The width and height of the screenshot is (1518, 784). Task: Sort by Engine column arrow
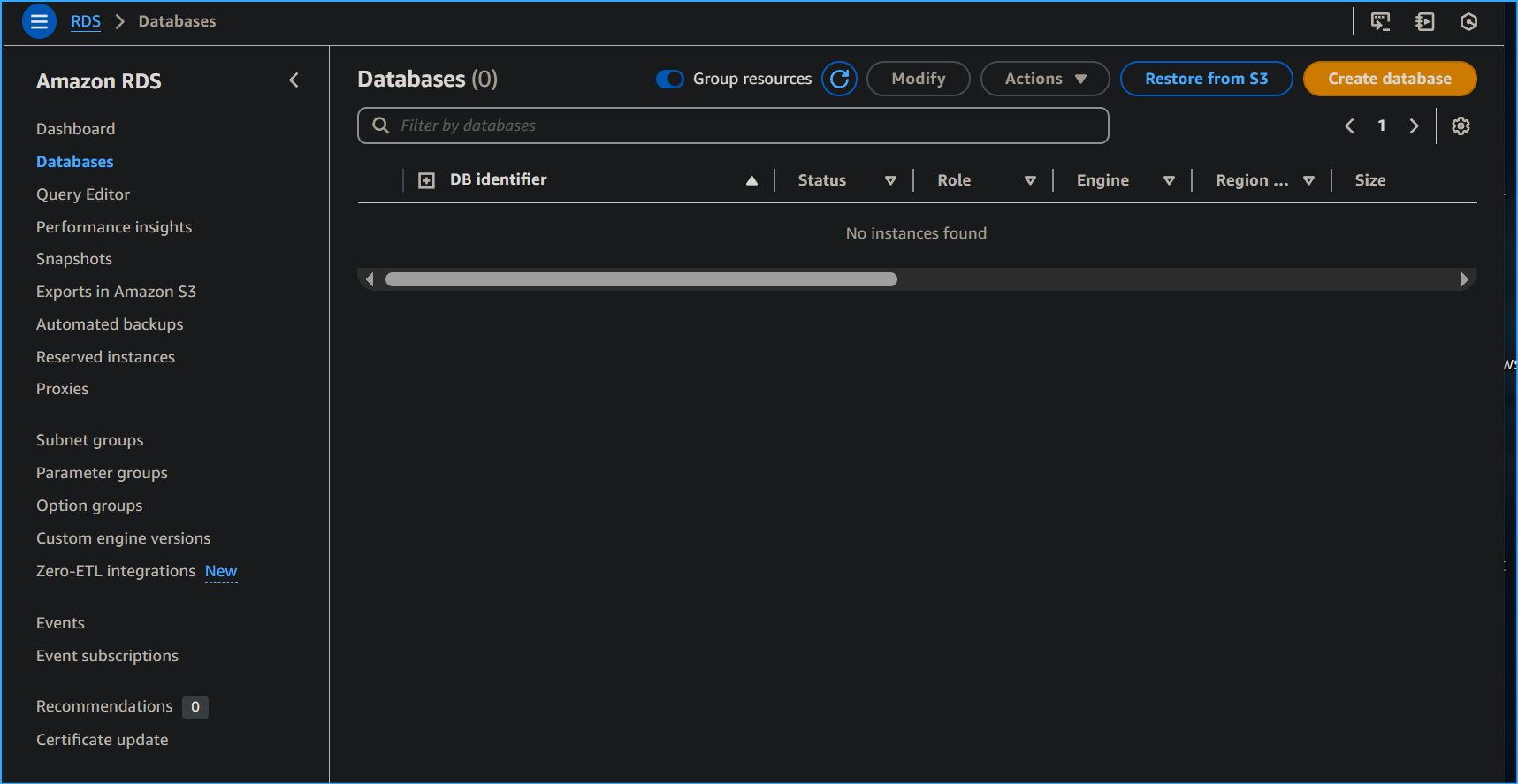1169,180
